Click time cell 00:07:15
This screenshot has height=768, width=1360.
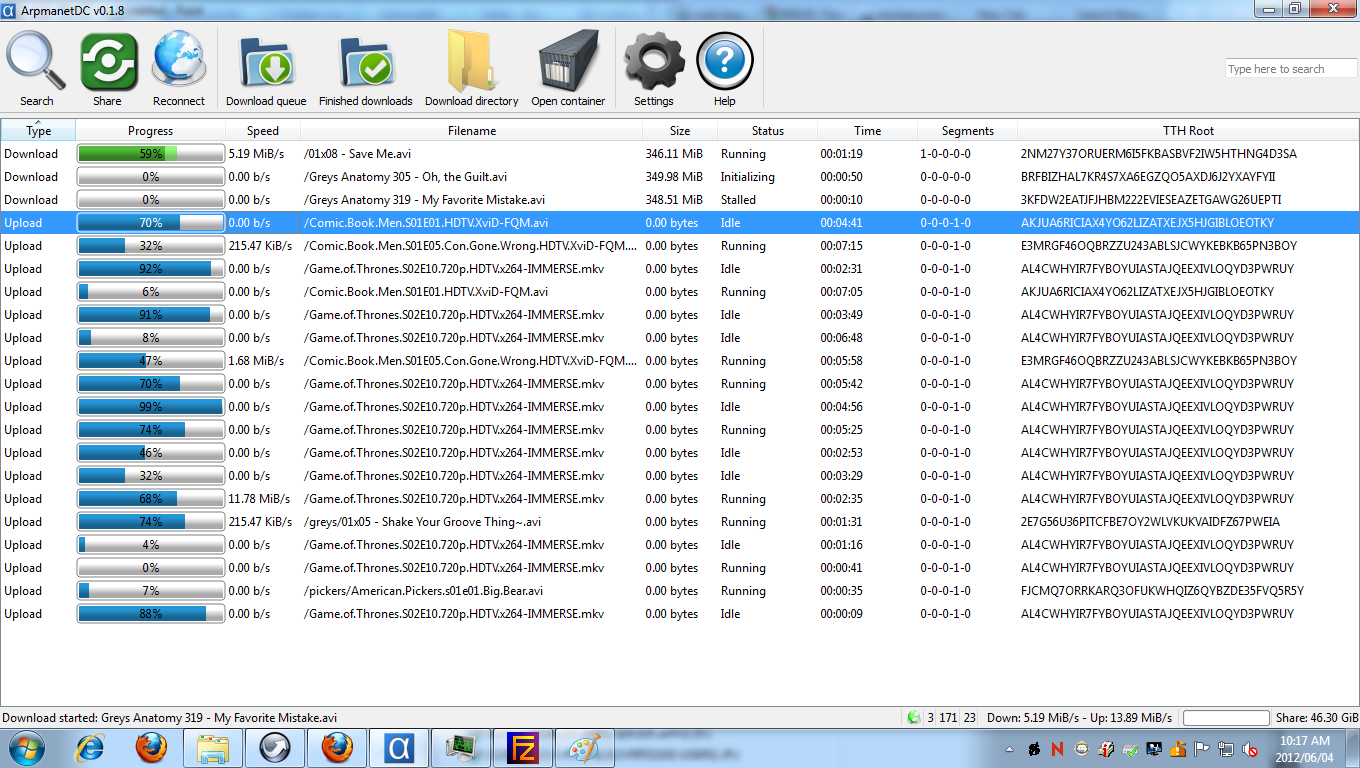841,246
